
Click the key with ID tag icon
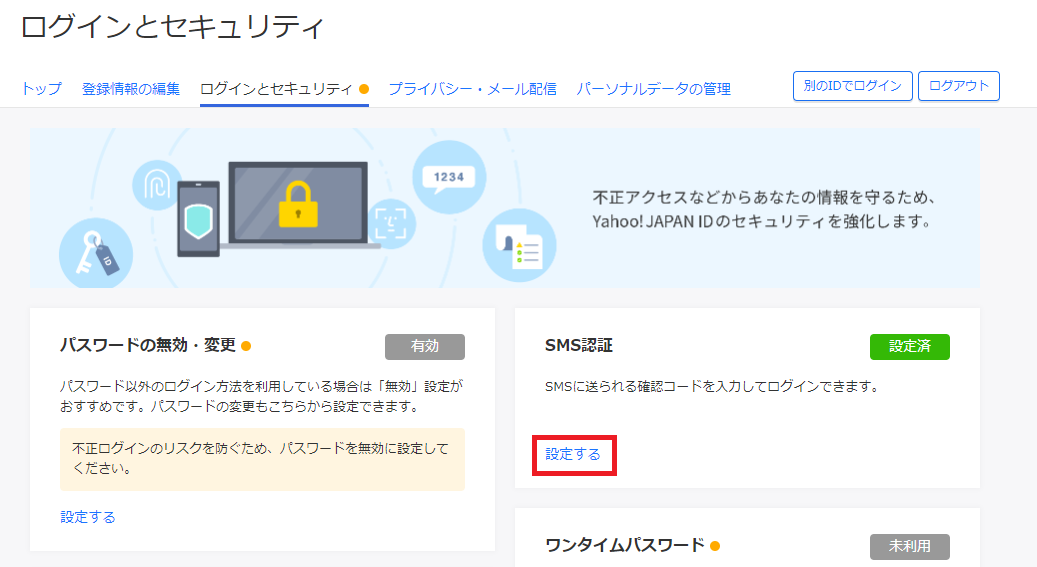point(96,253)
